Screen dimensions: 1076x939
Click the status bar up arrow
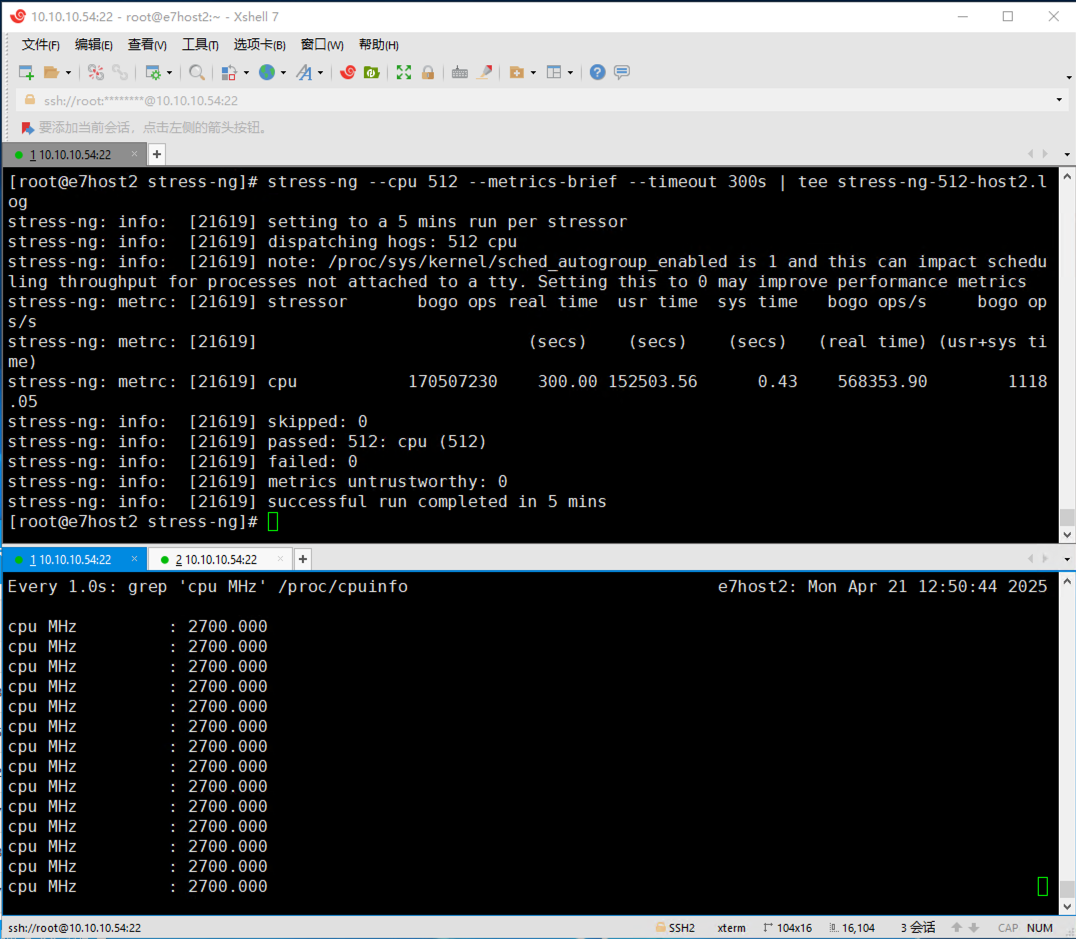tap(957, 927)
